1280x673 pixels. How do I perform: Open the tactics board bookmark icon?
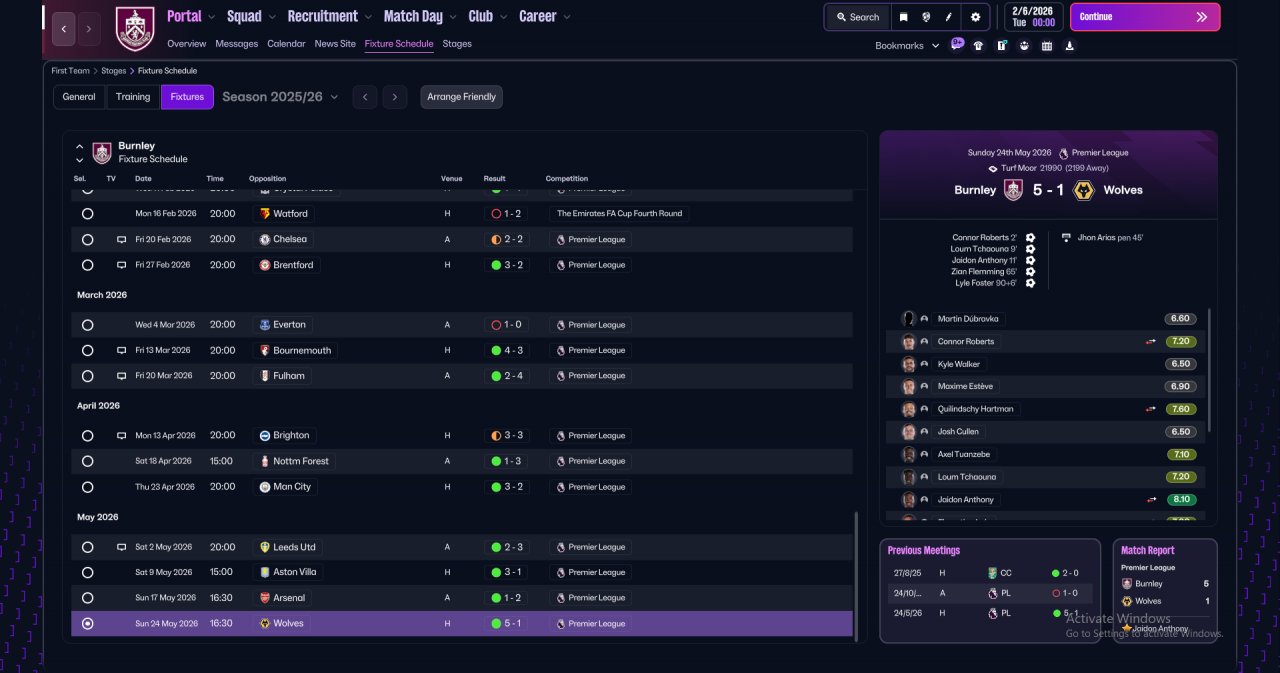click(x=1001, y=45)
